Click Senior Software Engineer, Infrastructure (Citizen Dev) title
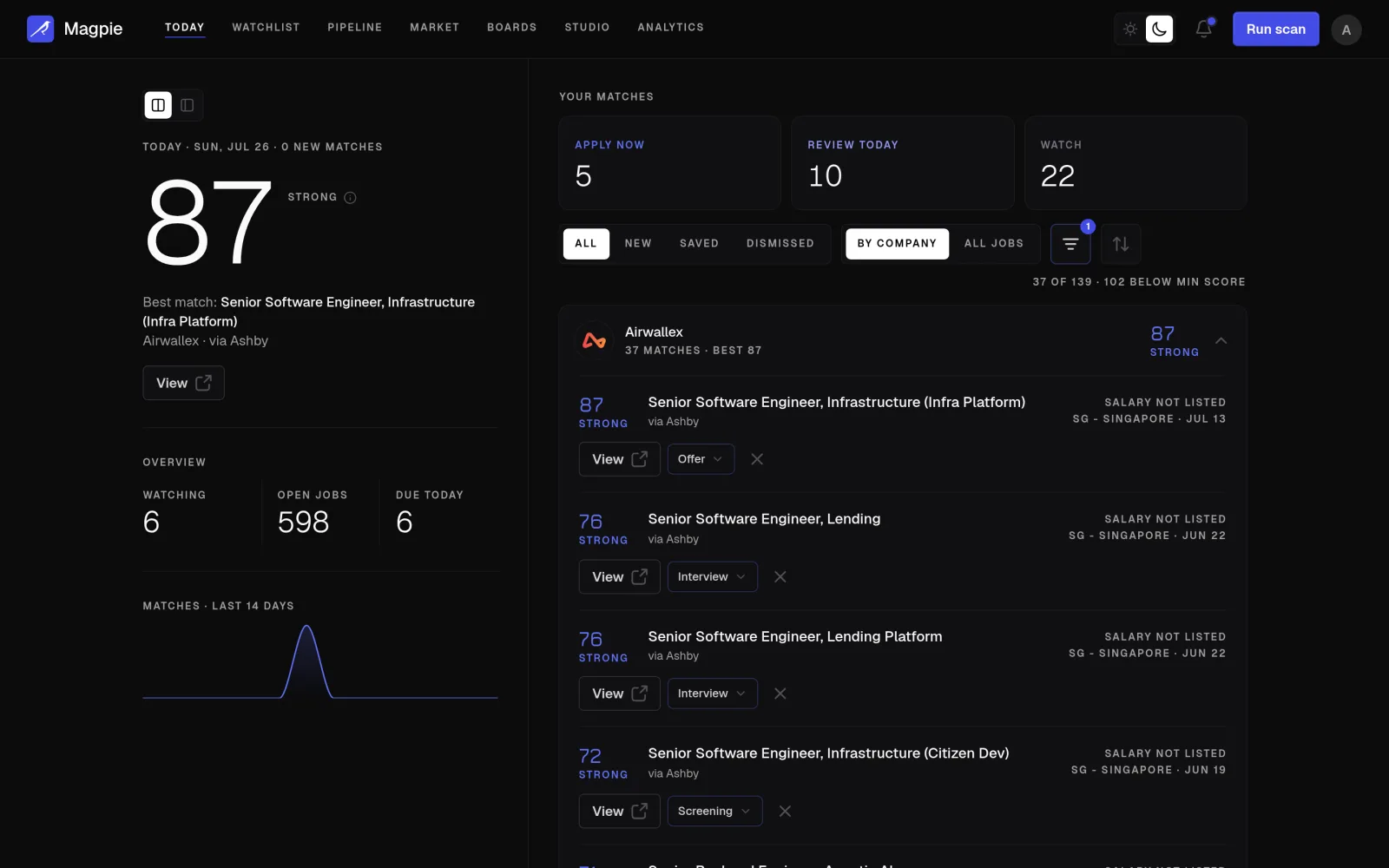Screen dimensions: 1389x868 (828, 753)
